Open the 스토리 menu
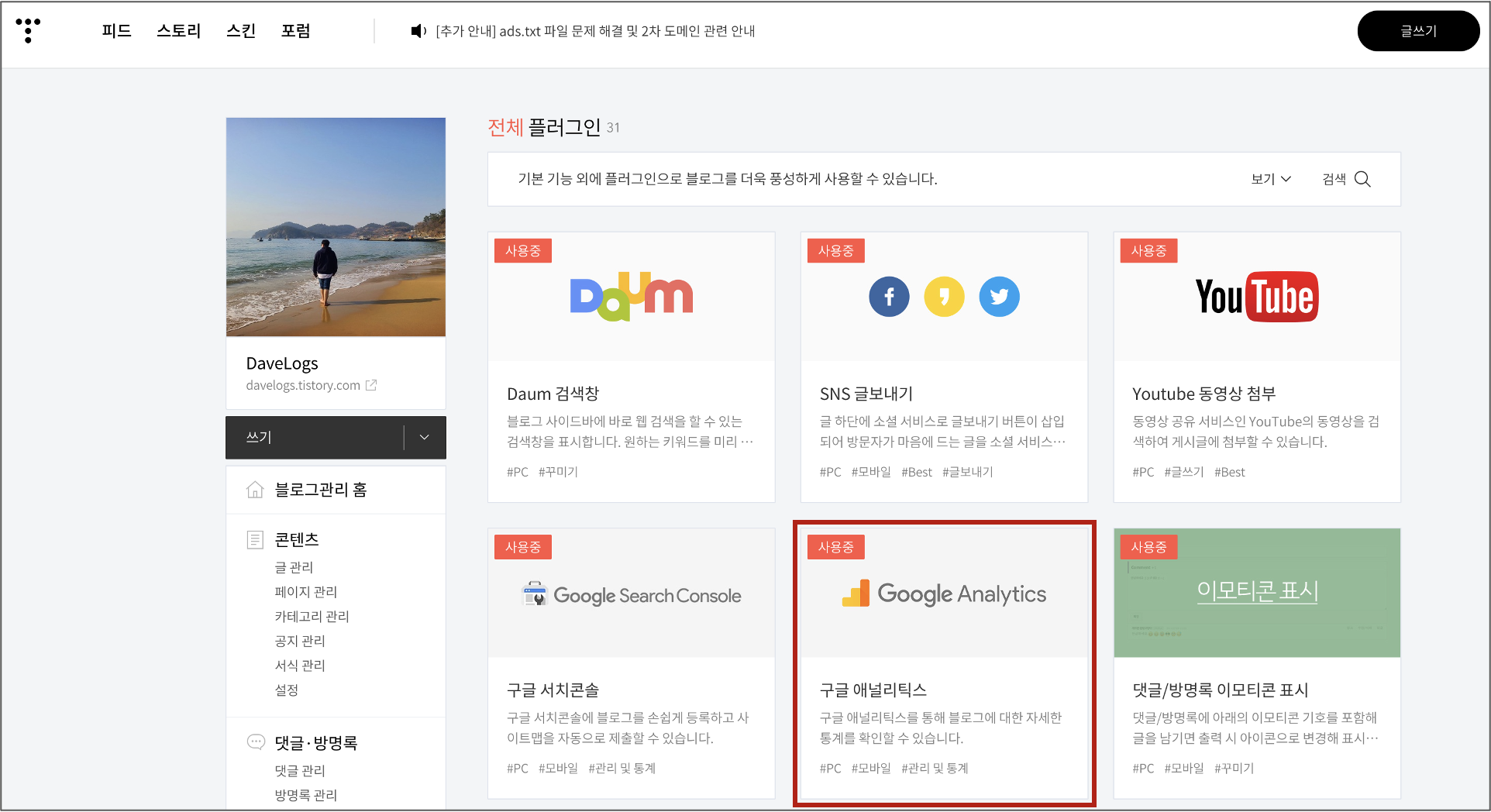The width and height of the screenshot is (1491, 812). (x=178, y=31)
